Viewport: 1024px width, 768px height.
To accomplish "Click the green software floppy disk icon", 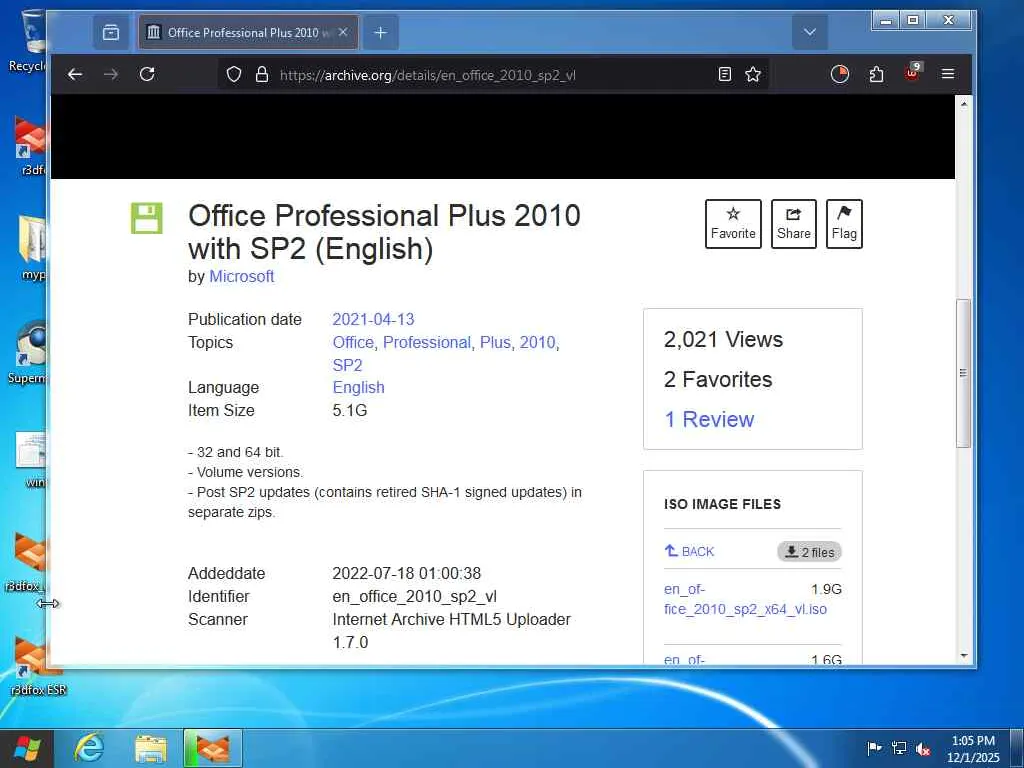I will tap(147, 218).
